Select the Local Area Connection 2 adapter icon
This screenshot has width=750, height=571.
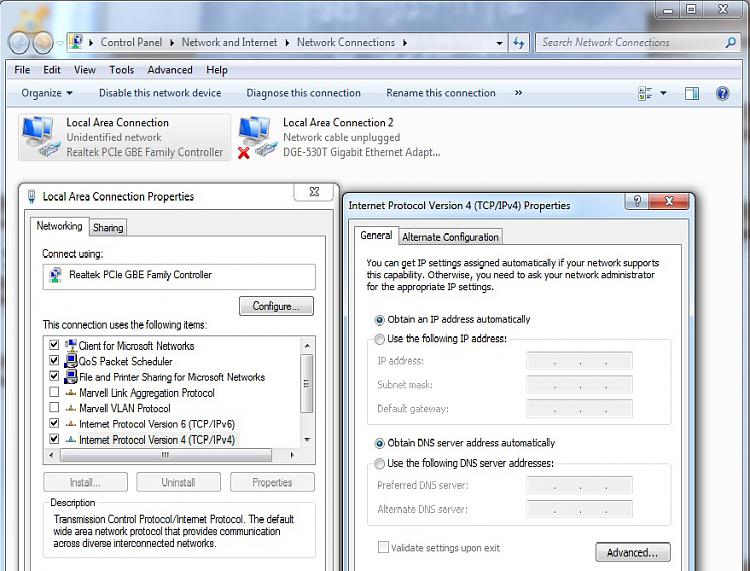257,138
